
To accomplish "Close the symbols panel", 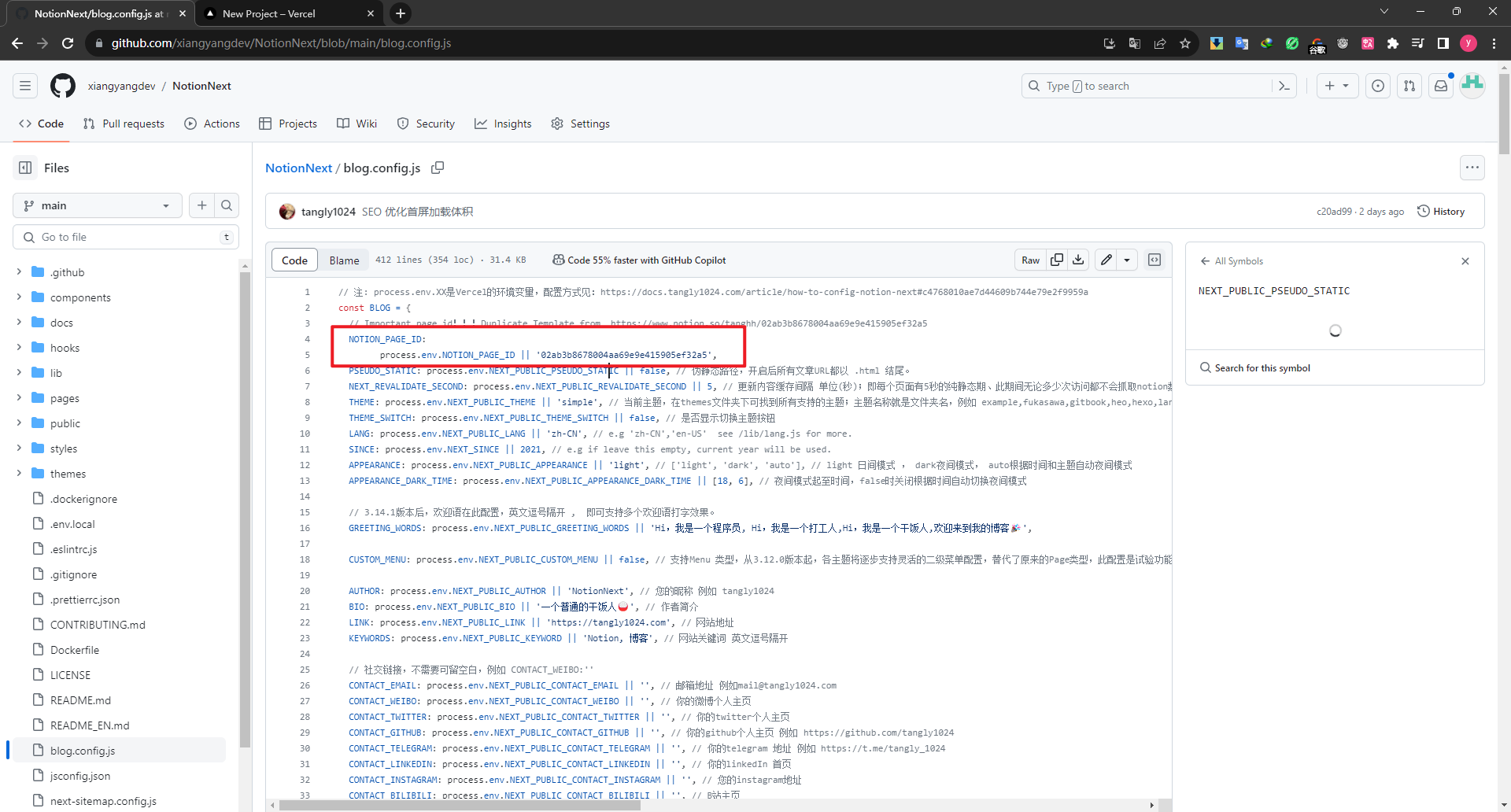I will 1465,261.
